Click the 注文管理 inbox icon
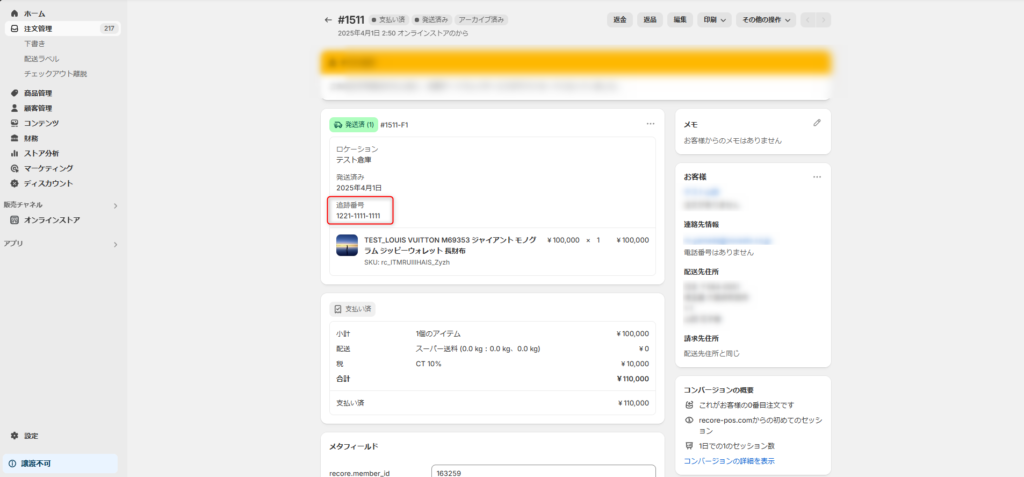This screenshot has height=477, width=1024. 14,29
